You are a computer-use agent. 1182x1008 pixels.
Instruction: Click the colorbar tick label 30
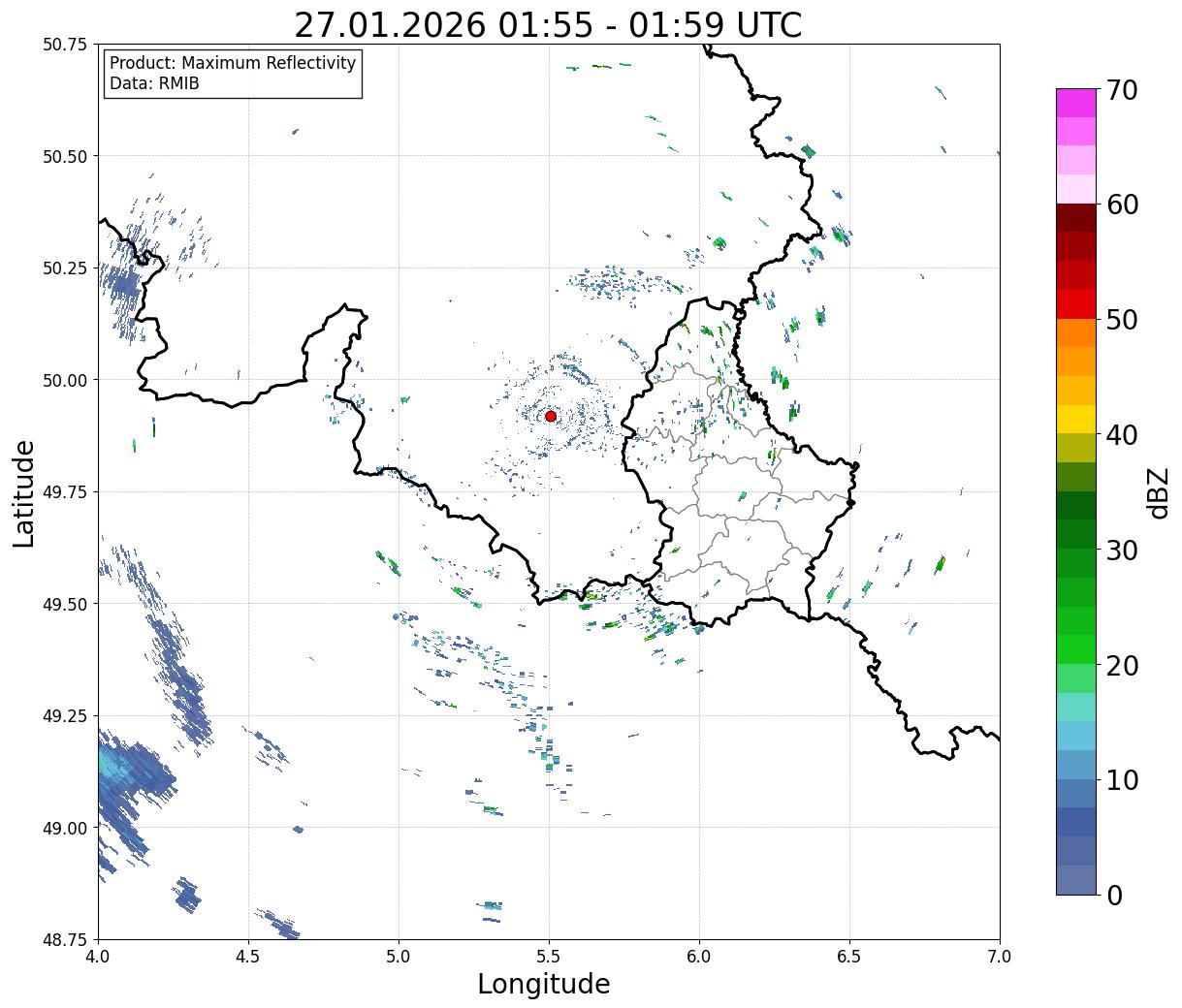point(1121,550)
